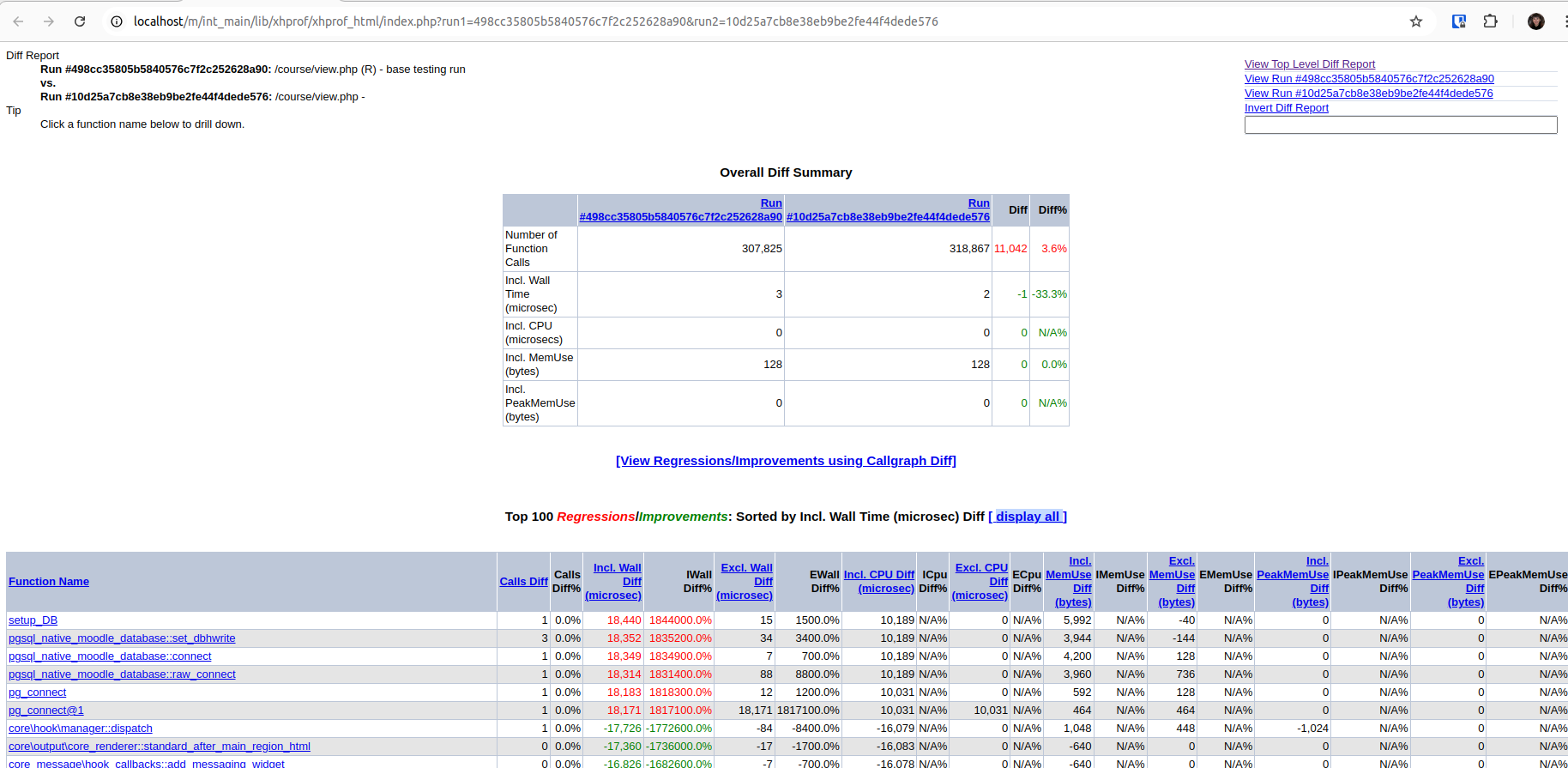Sort by Incl. Wall Diff column

pos(613,582)
